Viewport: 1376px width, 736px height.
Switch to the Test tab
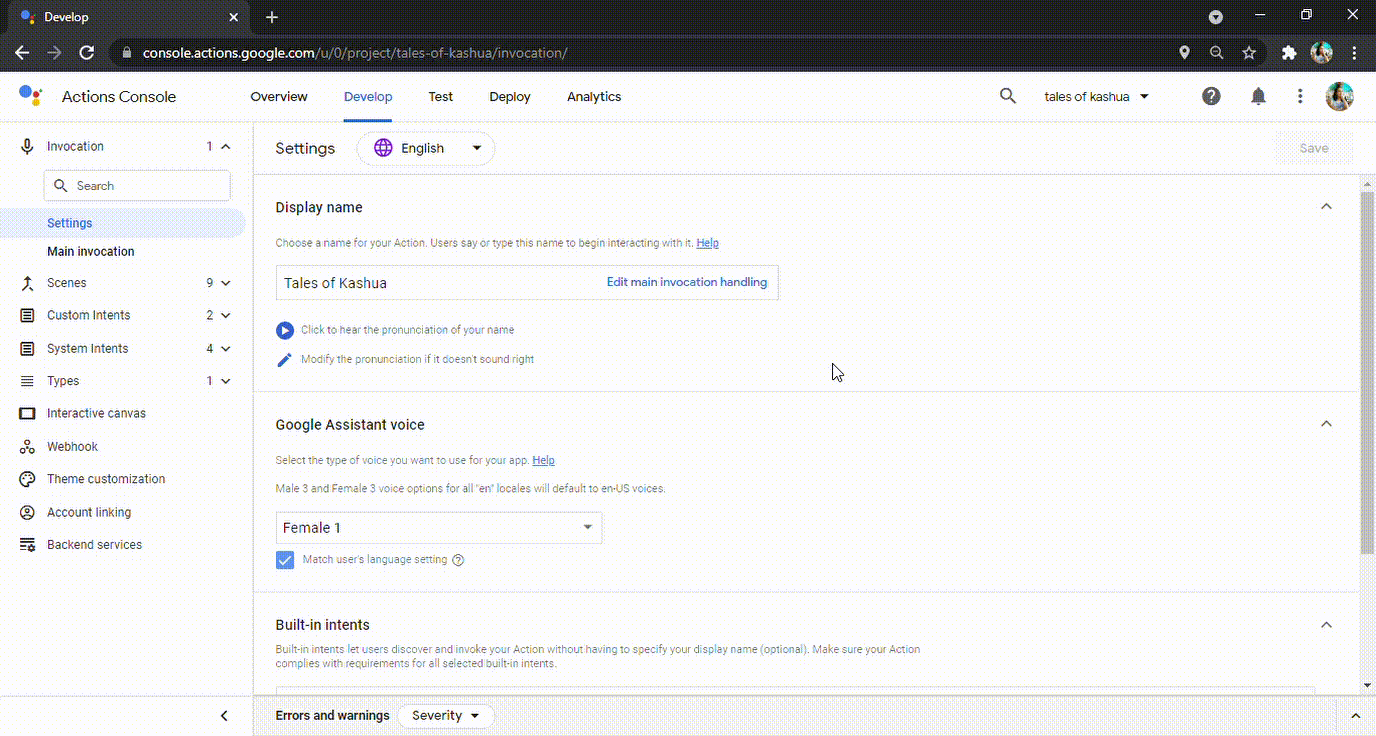[441, 97]
